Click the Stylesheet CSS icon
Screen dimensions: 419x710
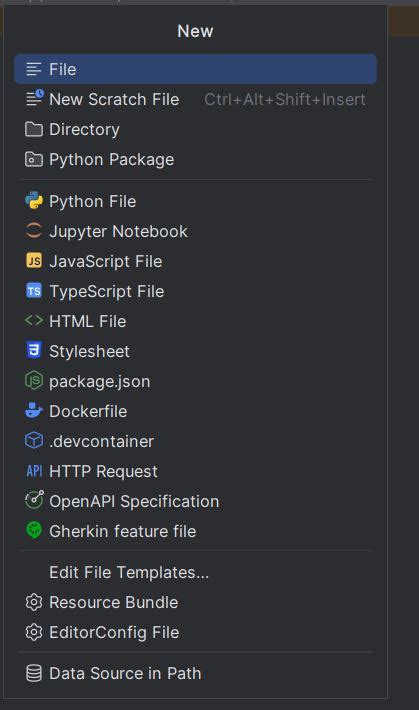pos(34,350)
